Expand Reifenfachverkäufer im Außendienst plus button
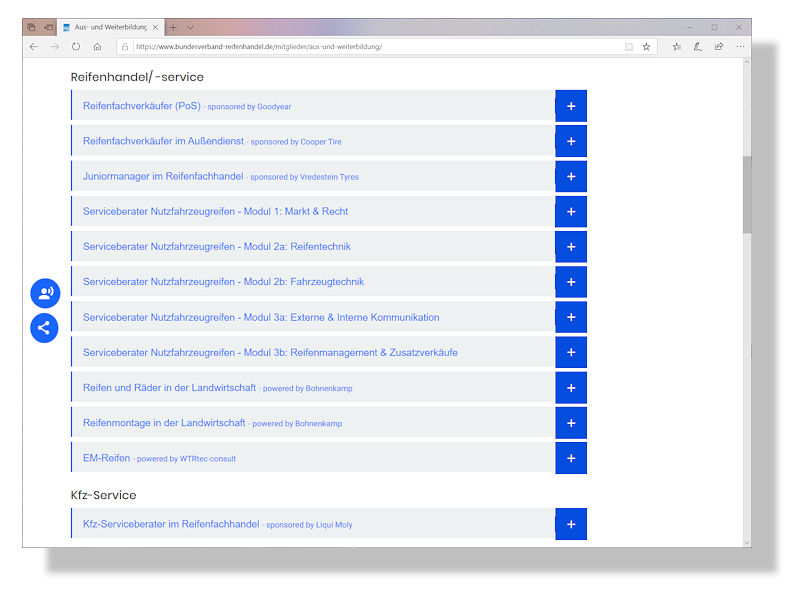This screenshot has height=600, width=800. click(x=571, y=141)
